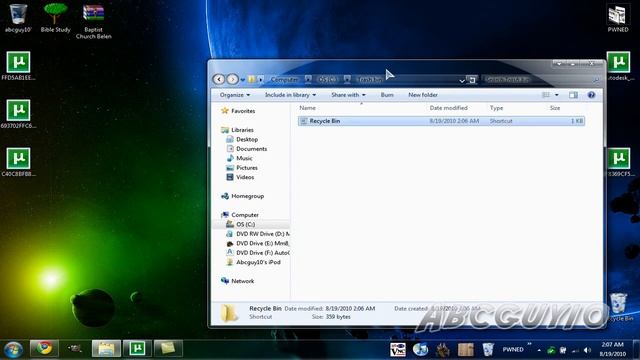Screen dimensions: 640x360
Task: Open Explorer help button
Action: click(591, 95)
